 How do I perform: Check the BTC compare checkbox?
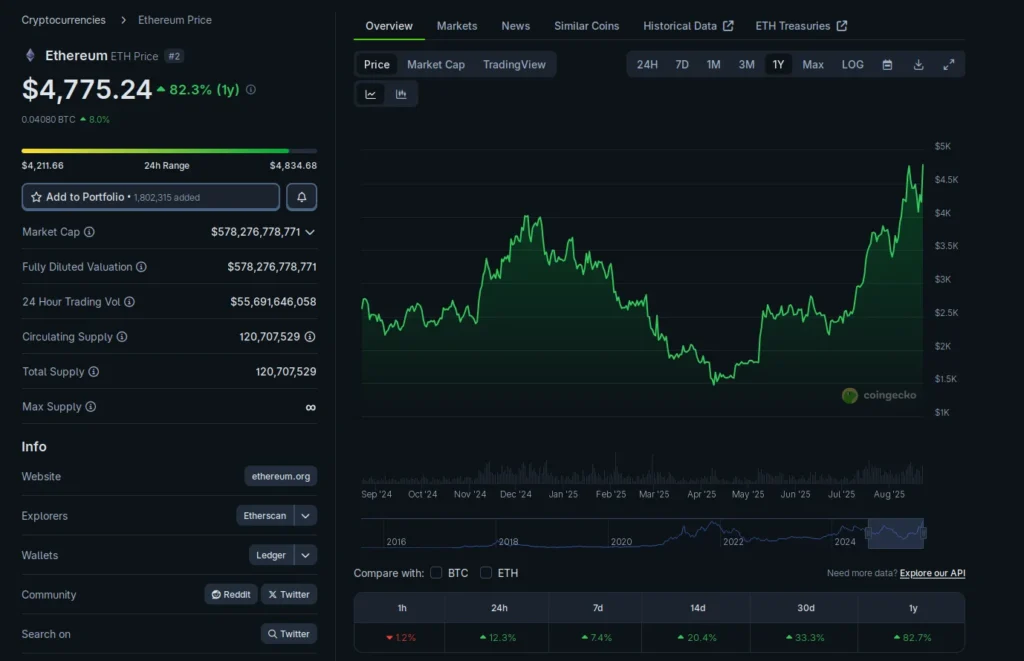click(436, 573)
